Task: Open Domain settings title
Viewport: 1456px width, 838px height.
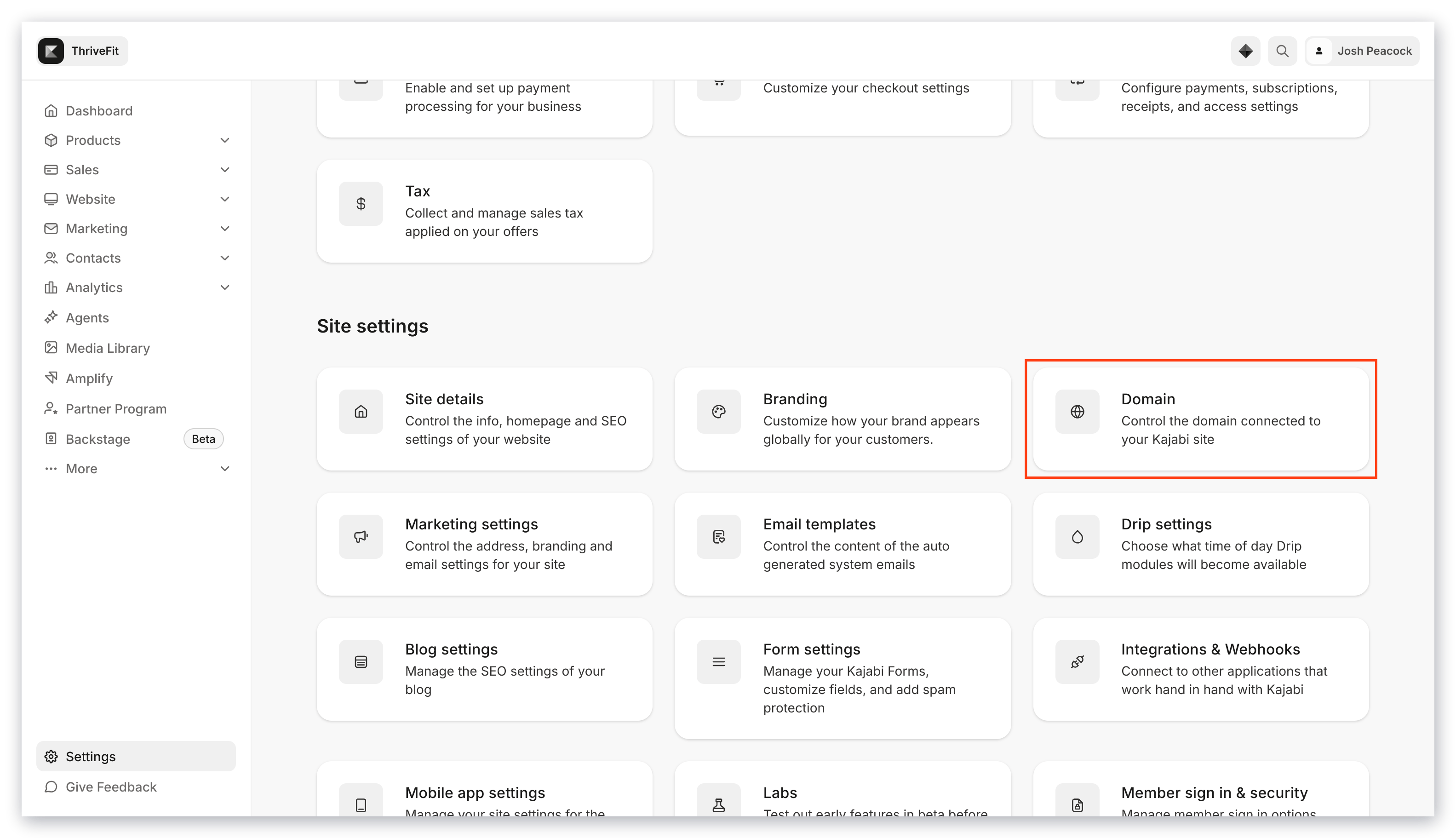Action: (x=1147, y=399)
